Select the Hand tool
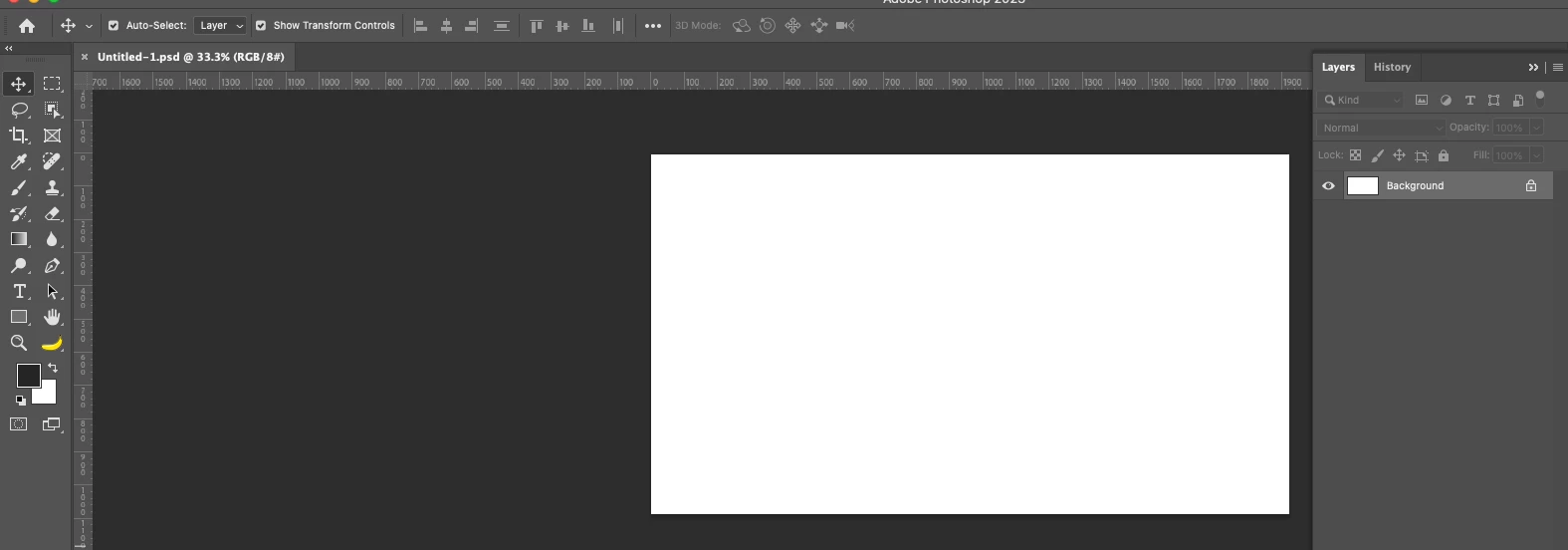The height and width of the screenshot is (550, 1568). pyautogui.click(x=52, y=317)
